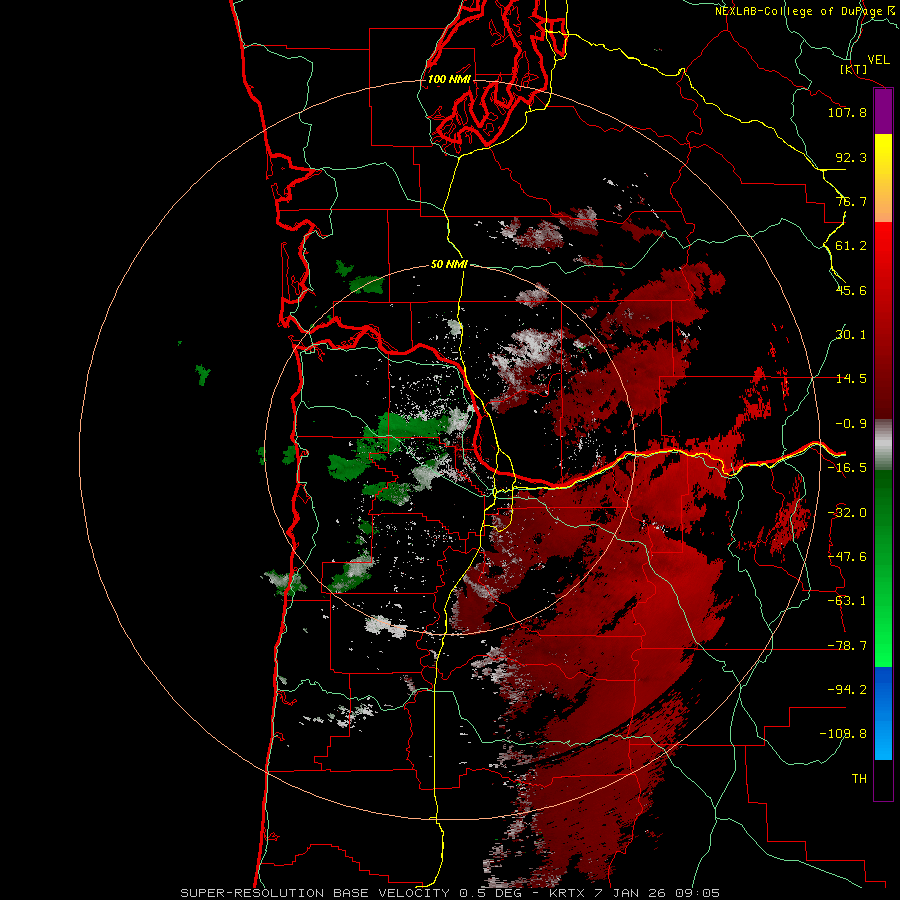900x900 pixels.
Task: Click the 76.7 value on the velocity scale
Action: [x=851, y=201]
